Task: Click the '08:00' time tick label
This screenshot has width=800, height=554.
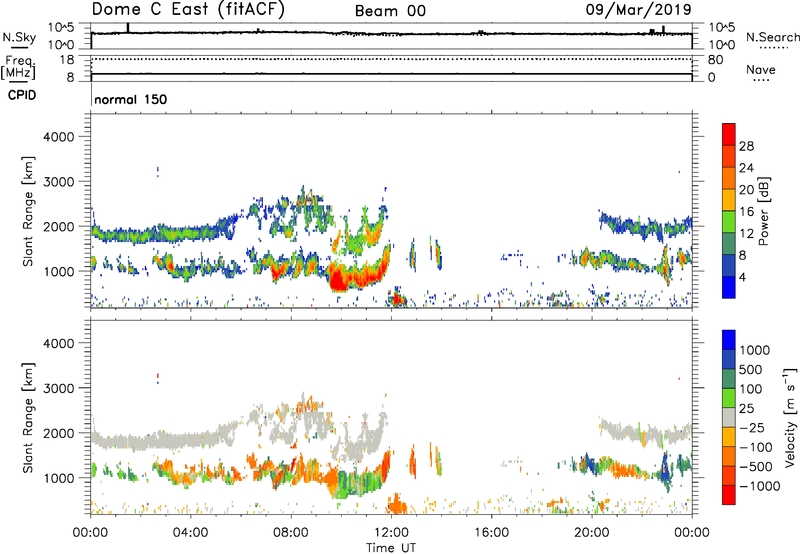Action: (291, 533)
